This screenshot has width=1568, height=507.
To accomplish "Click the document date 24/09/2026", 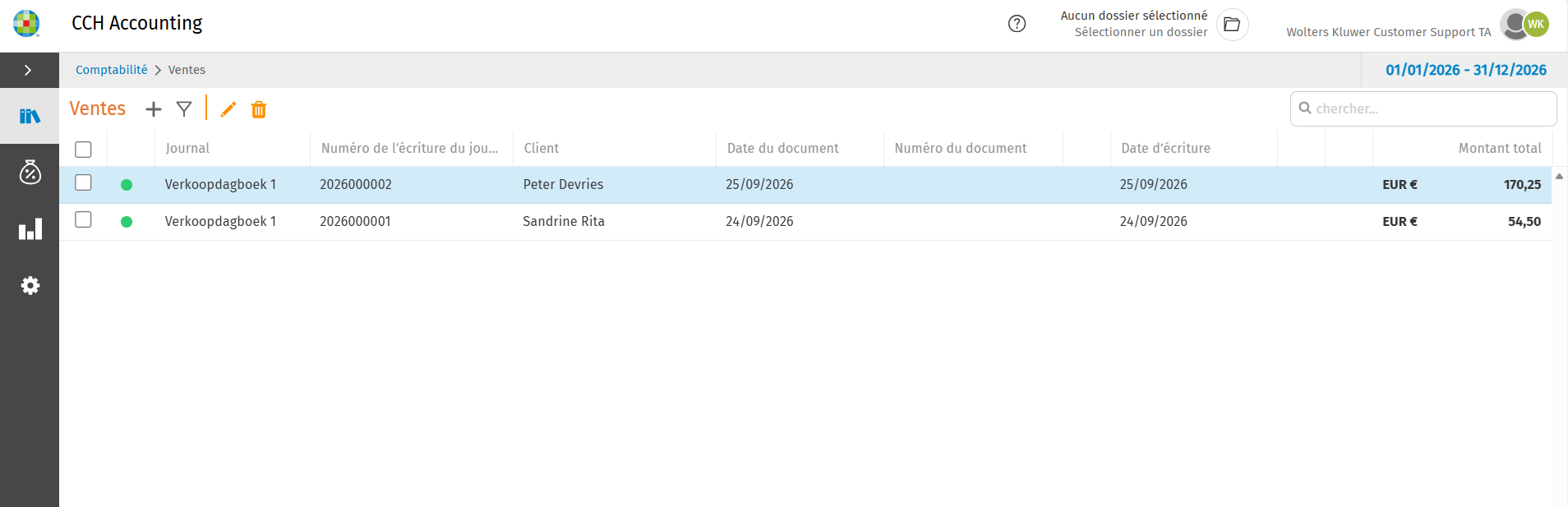I will tap(759, 222).
